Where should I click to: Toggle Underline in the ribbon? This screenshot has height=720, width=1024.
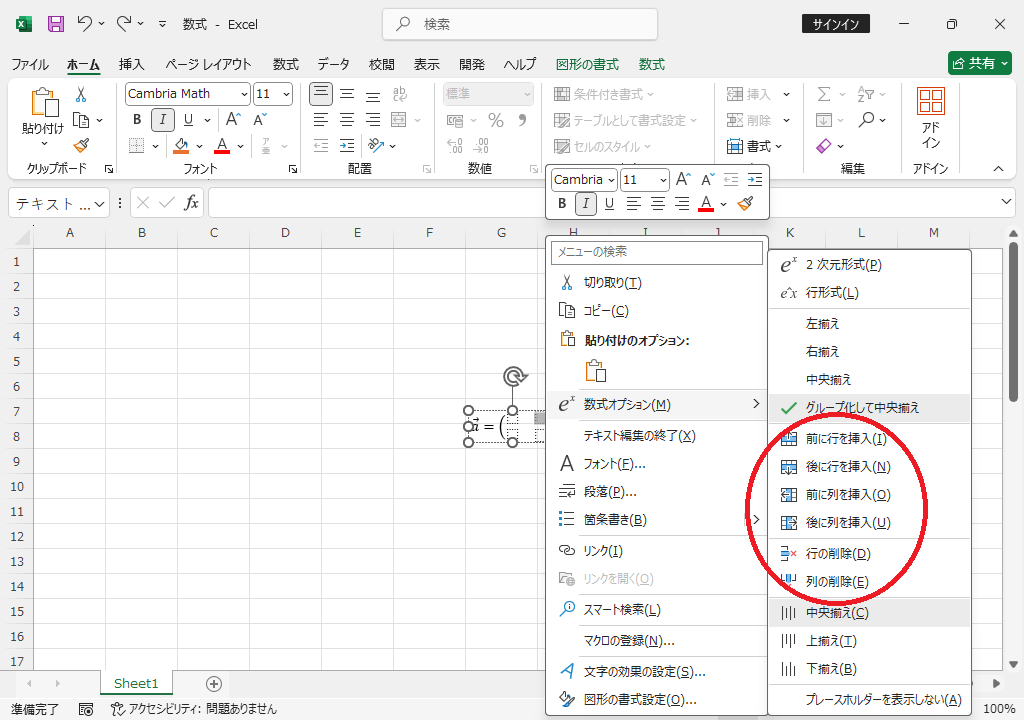click(188, 120)
